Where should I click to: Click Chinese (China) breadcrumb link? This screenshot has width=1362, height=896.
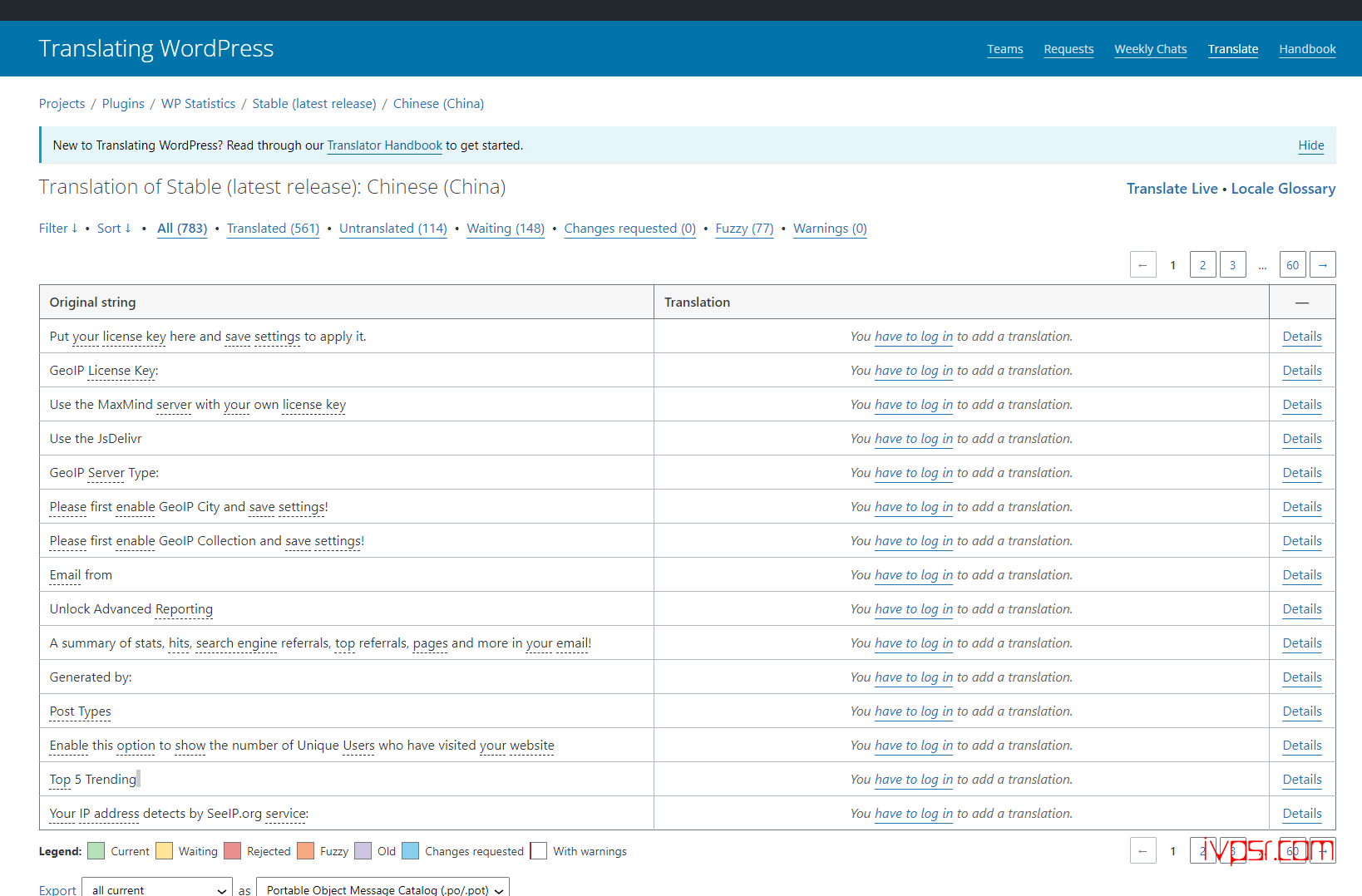coord(438,104)
